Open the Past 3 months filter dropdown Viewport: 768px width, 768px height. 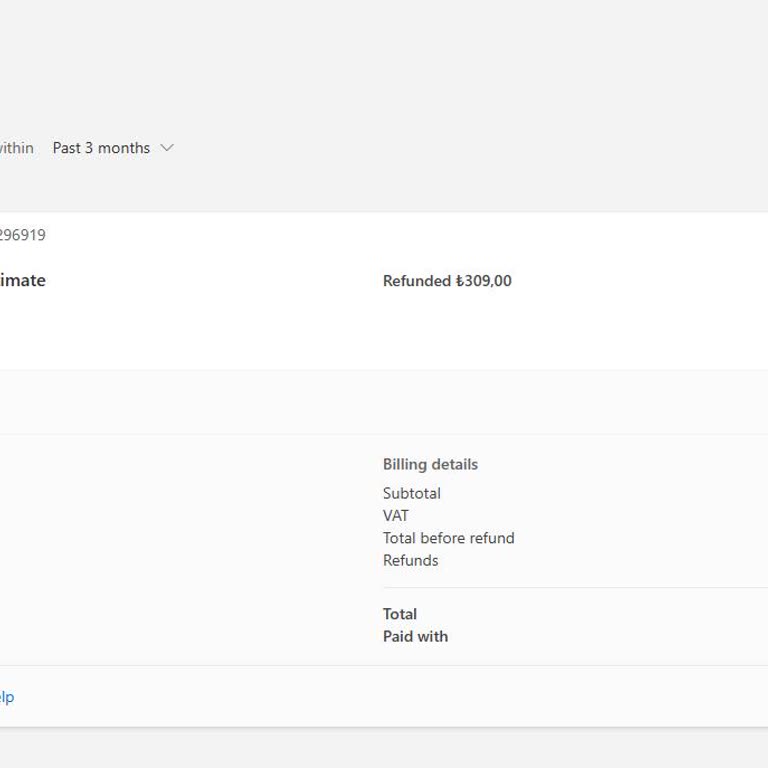[x=101, y=148]
